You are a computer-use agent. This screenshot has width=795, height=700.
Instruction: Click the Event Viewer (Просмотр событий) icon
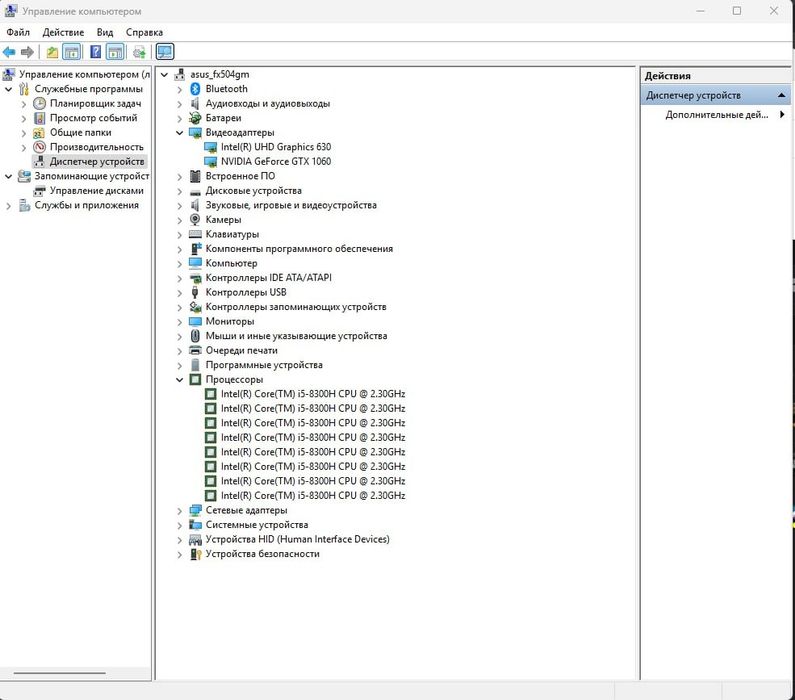click(x=40, y=118)
